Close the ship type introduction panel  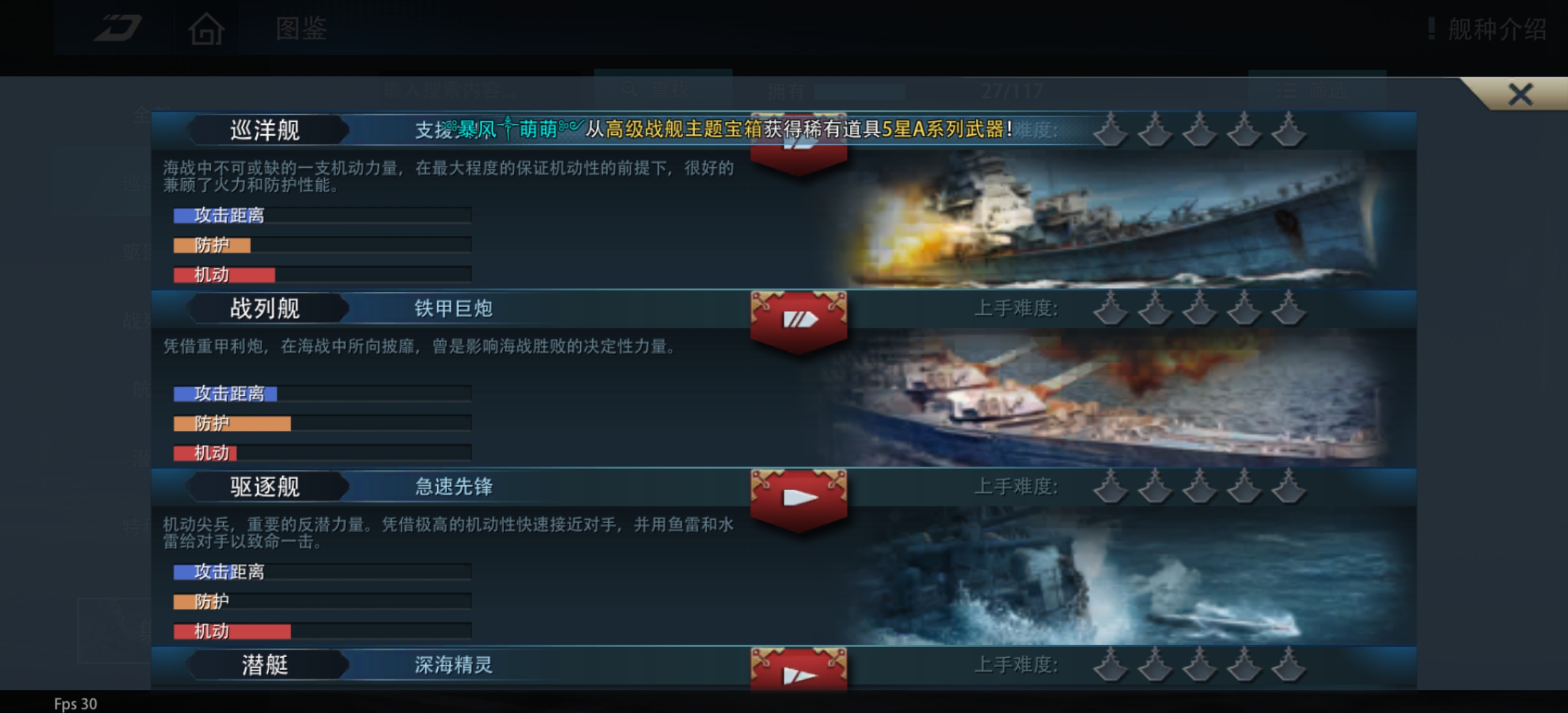point(1520,94)
